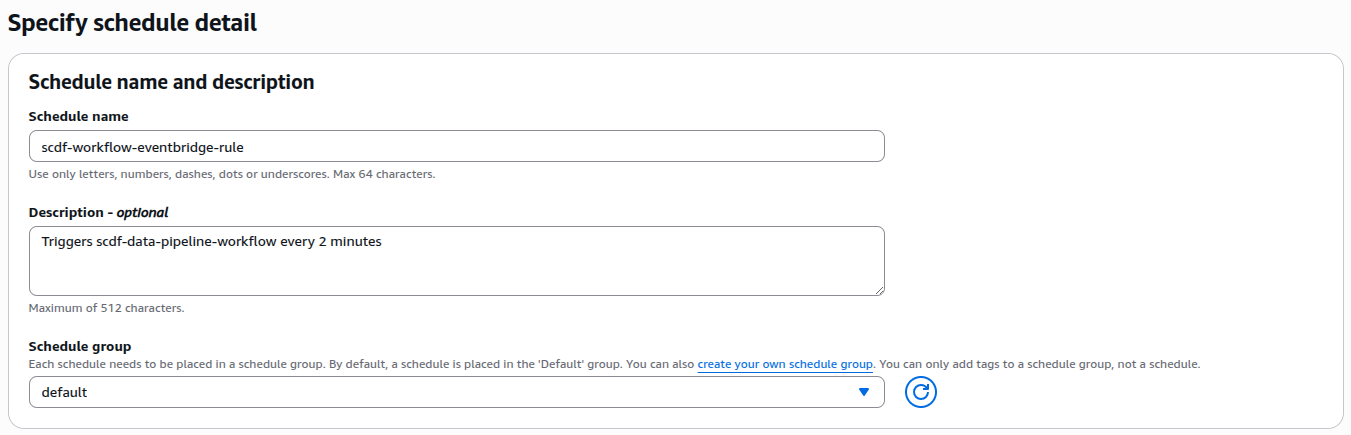Follow 'create your own schedule group' link

pyautogui.click(x=785, y=364)
